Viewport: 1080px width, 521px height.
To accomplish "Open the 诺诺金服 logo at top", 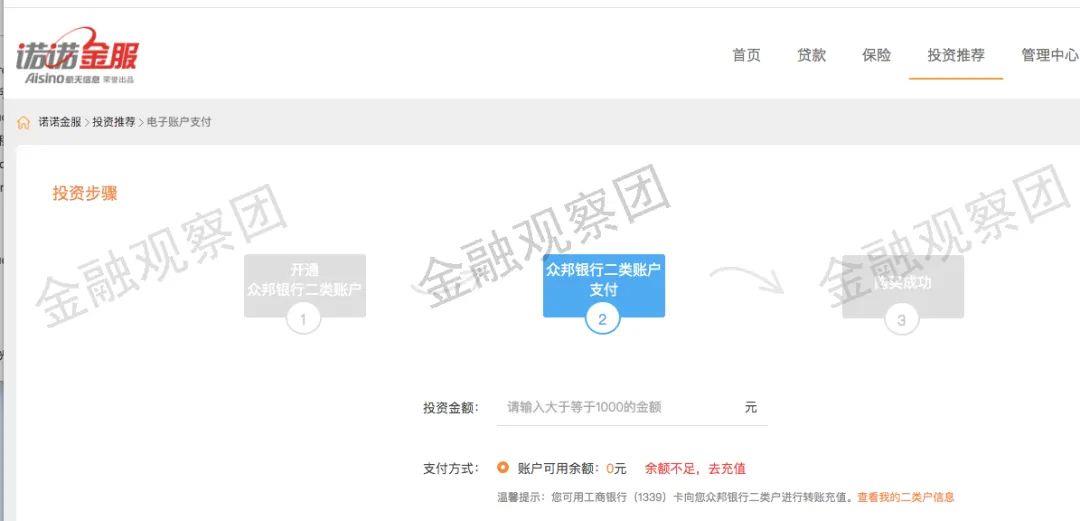I will (x=77, y=56).
